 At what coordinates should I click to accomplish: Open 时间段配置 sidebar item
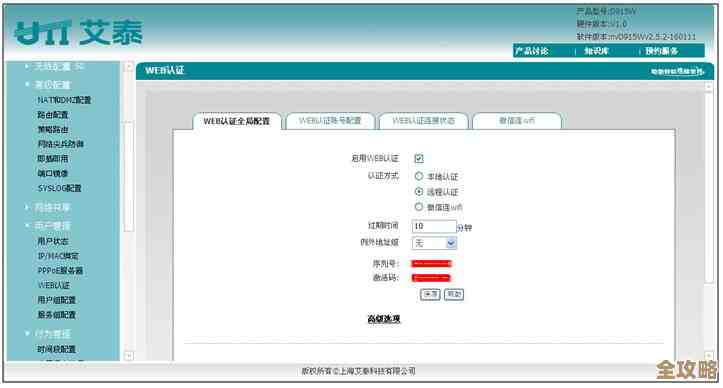coord(56,349)
